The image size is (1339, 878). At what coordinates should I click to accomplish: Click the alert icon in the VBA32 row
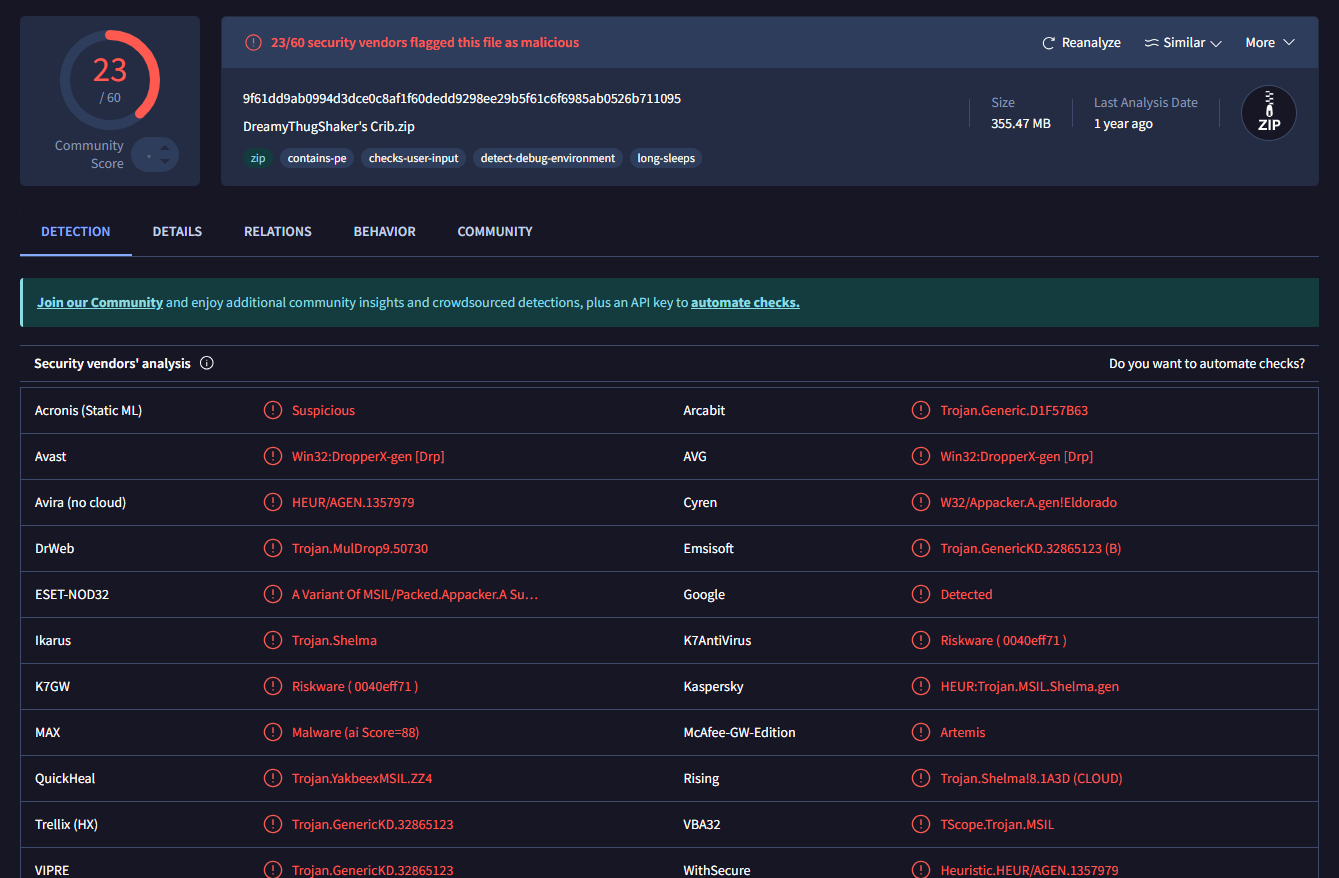pyautogui.click(x=921, y=824)
